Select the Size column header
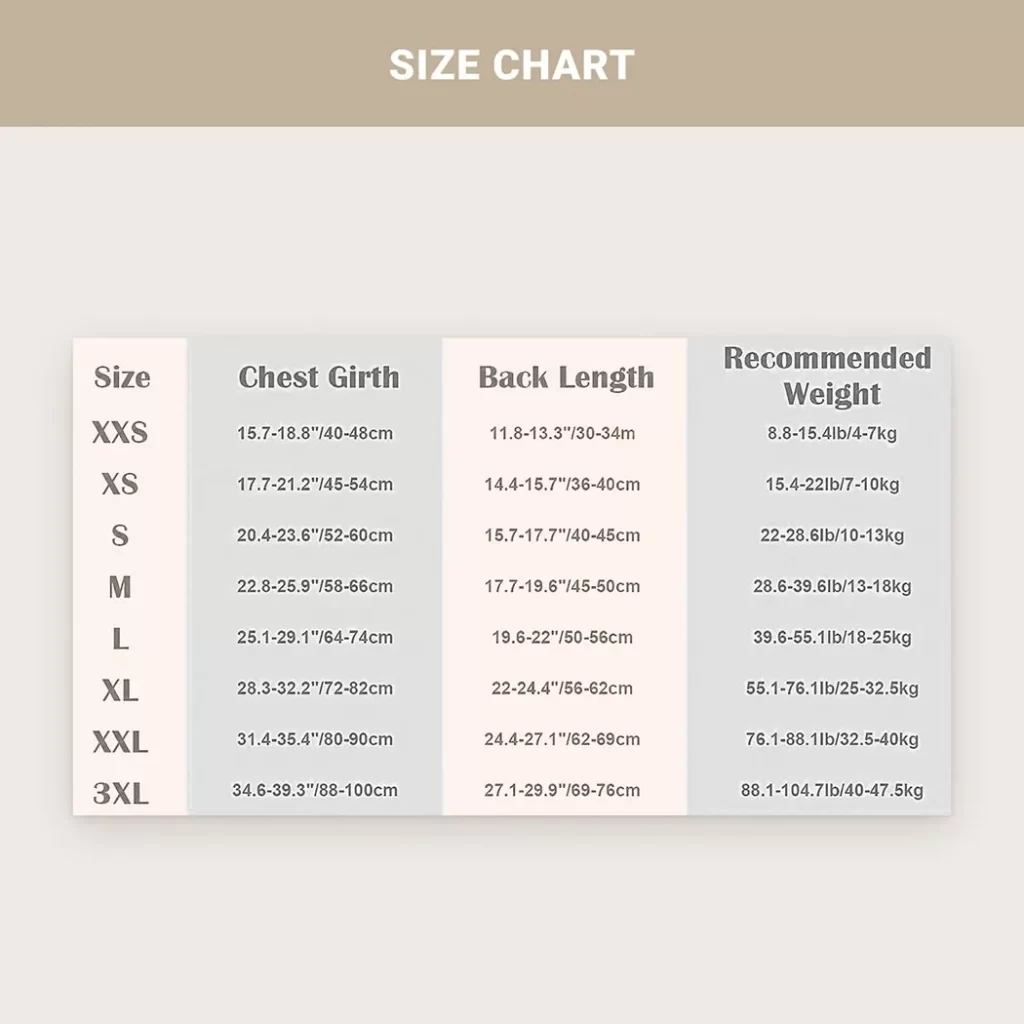Image resolution: width=1024 pixels, height=1024 pixels. (x=122, y=377)
